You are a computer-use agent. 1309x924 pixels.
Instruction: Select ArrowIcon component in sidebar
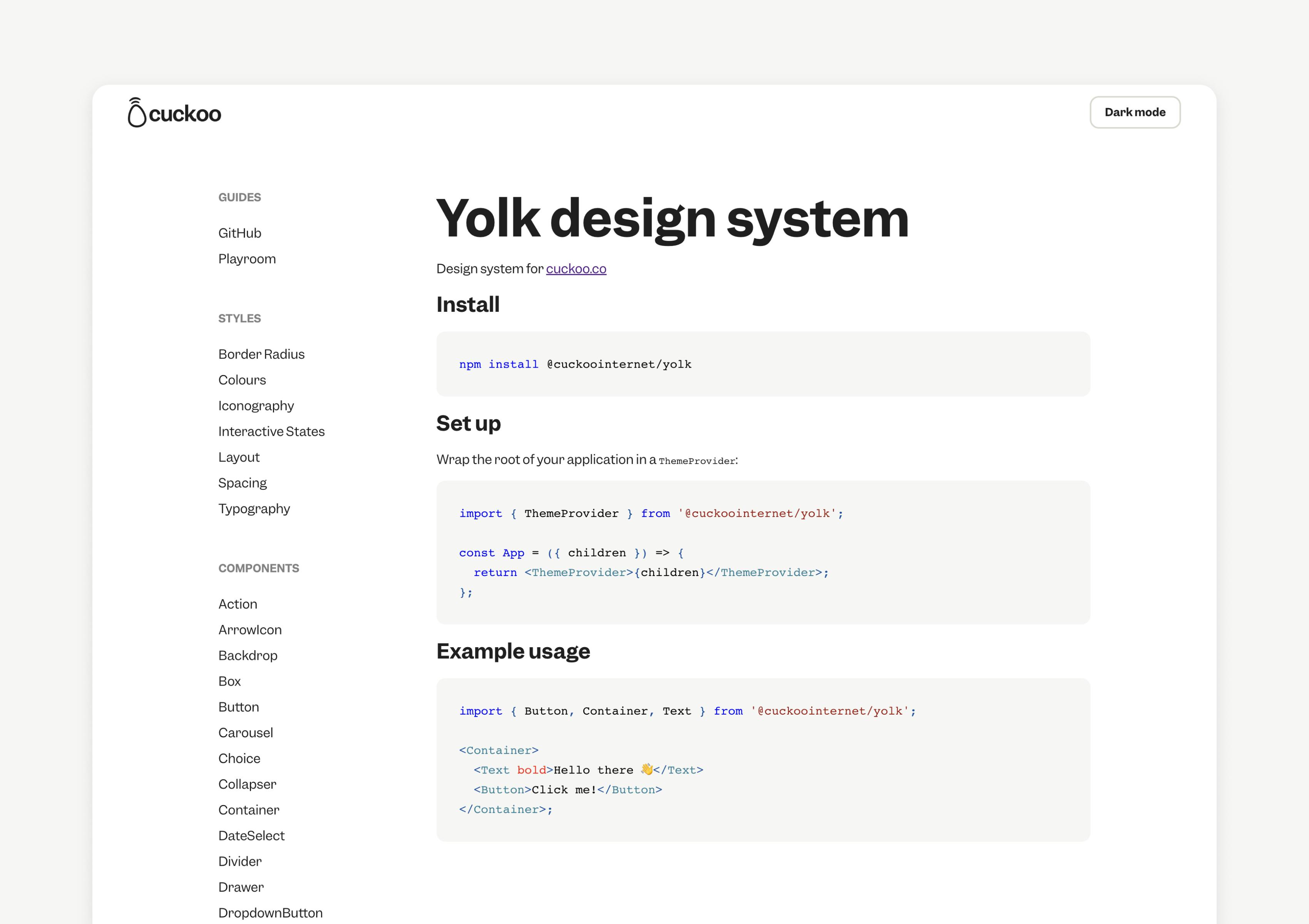coord(250,629)
